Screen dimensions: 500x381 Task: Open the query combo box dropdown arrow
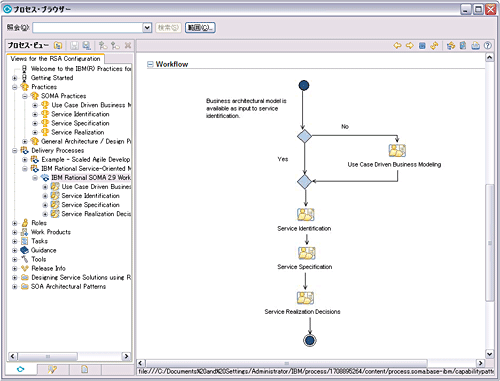tap(147, 28)
